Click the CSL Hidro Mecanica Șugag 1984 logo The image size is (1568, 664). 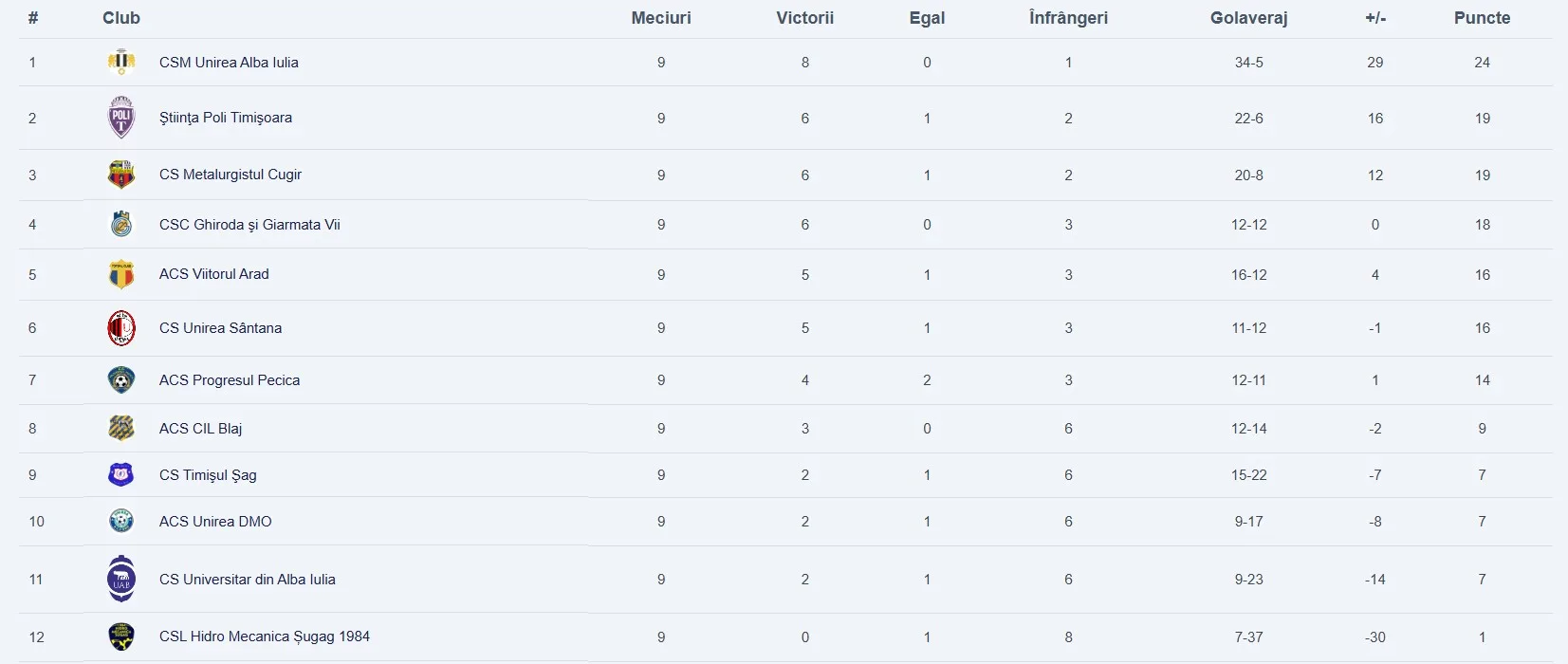pos(121,636)
